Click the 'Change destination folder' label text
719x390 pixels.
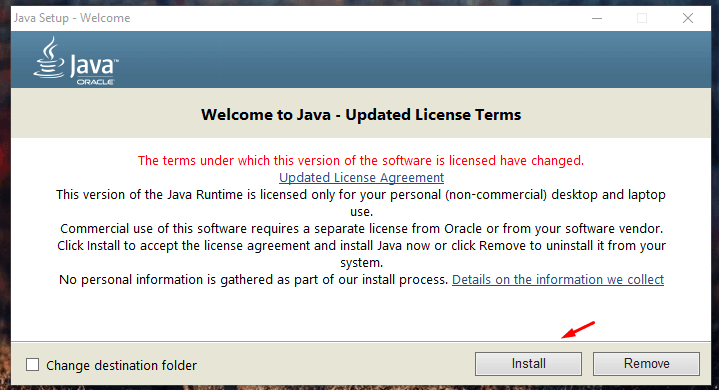point(122,365)
